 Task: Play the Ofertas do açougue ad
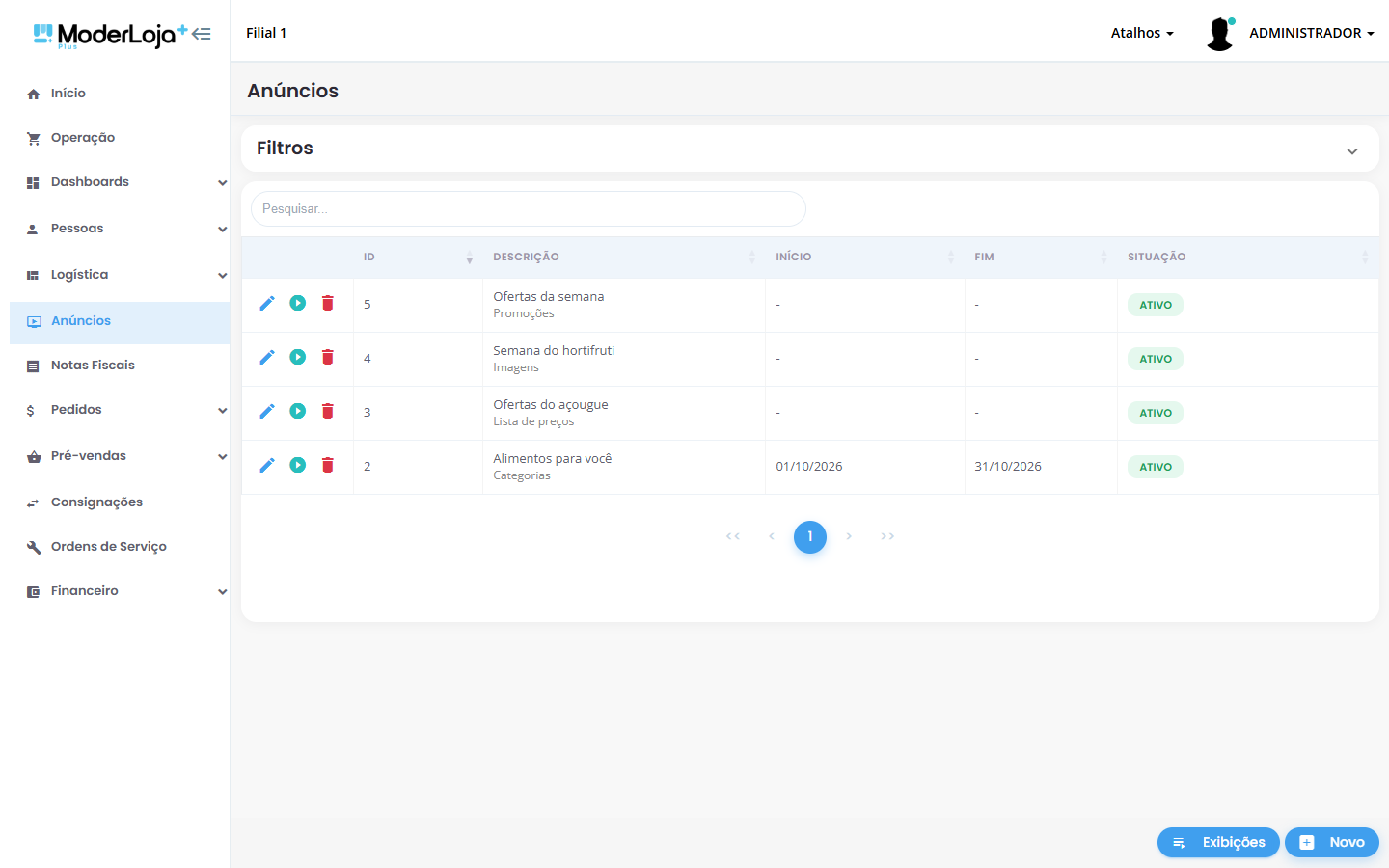298,412
